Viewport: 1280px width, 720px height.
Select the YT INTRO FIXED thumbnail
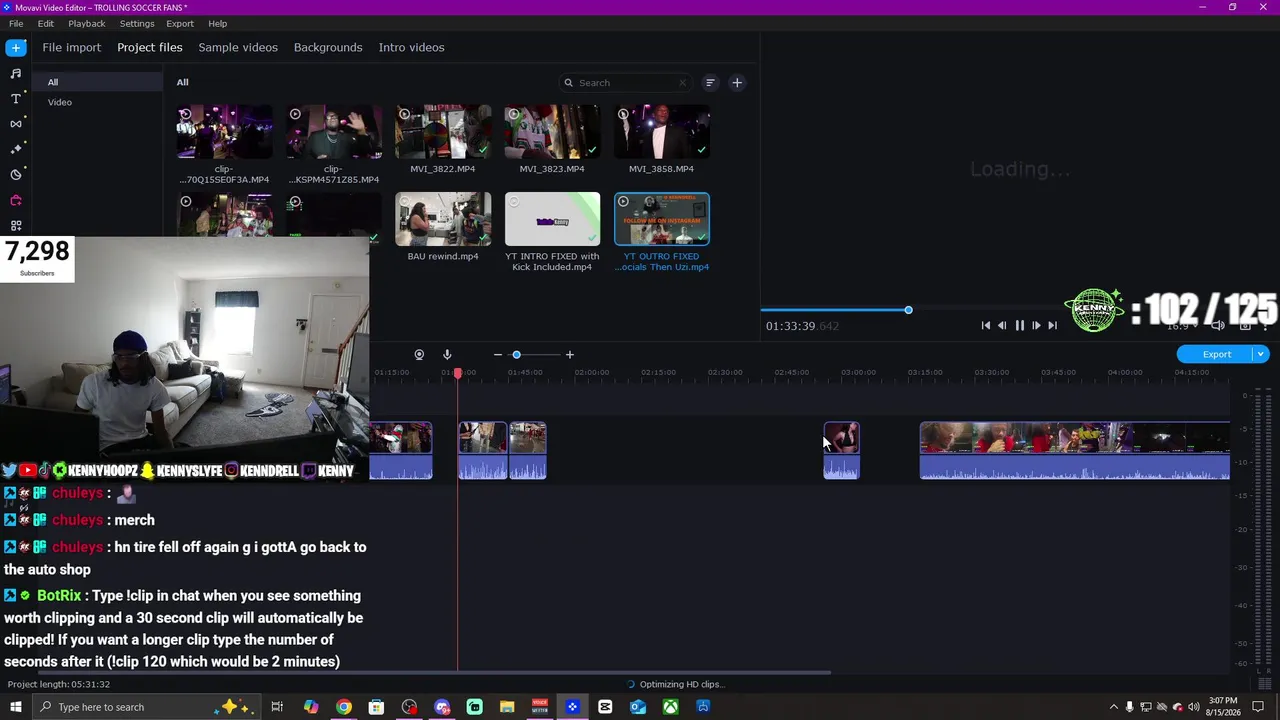[x=552, y=219]
